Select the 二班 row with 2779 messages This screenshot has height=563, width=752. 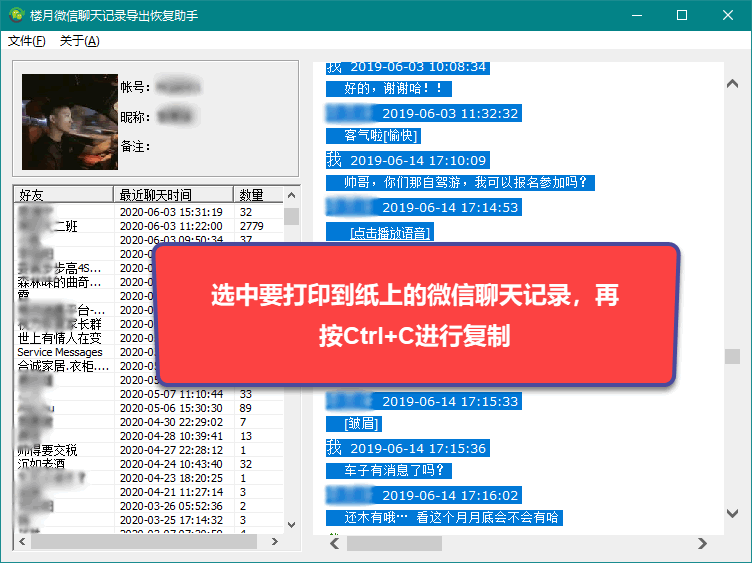coord(149,226)
